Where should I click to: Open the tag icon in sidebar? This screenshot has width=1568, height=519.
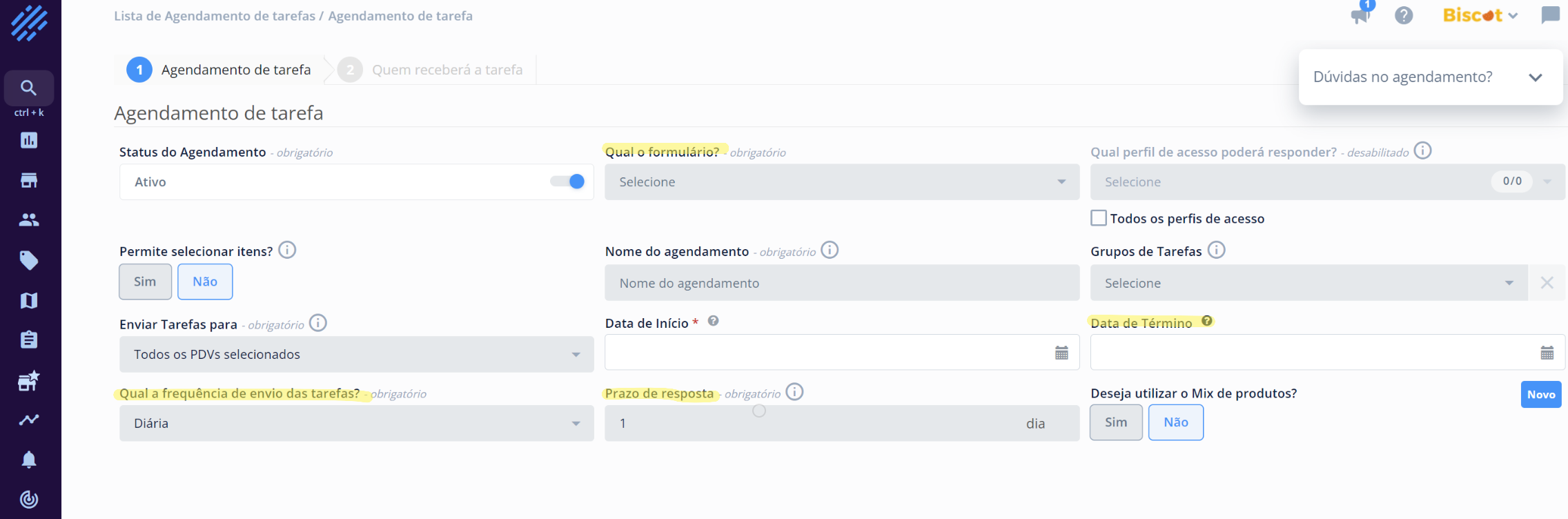[x=29, y=260]
